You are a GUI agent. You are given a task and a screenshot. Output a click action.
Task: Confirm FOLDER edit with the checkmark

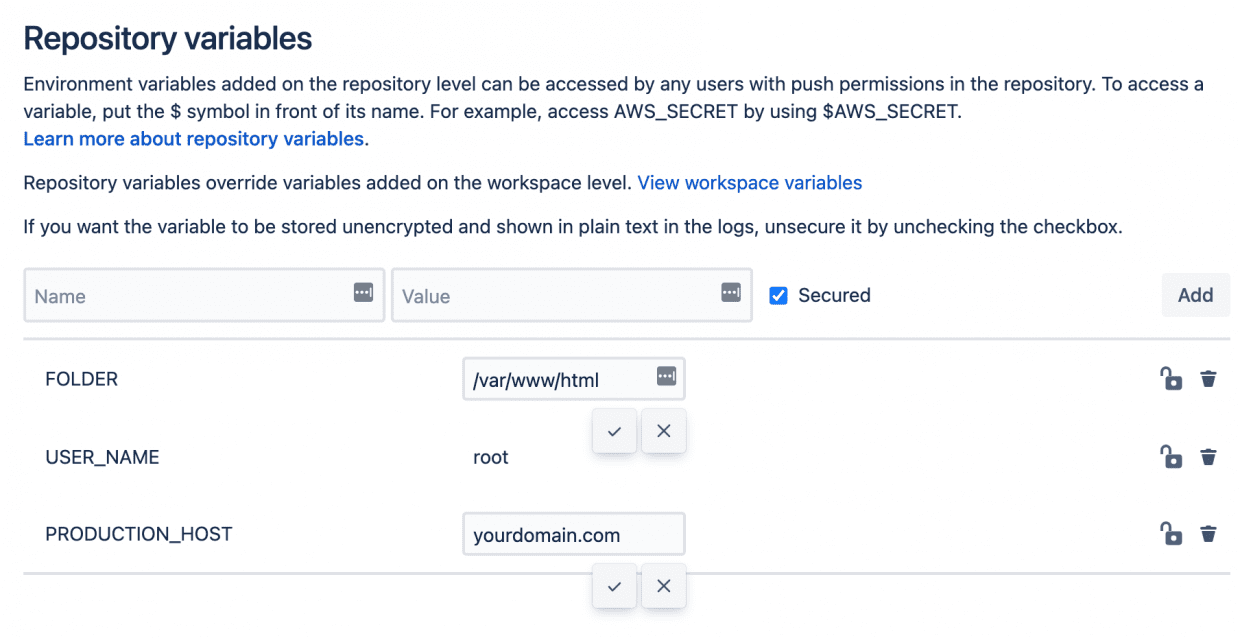coord(614,431)
